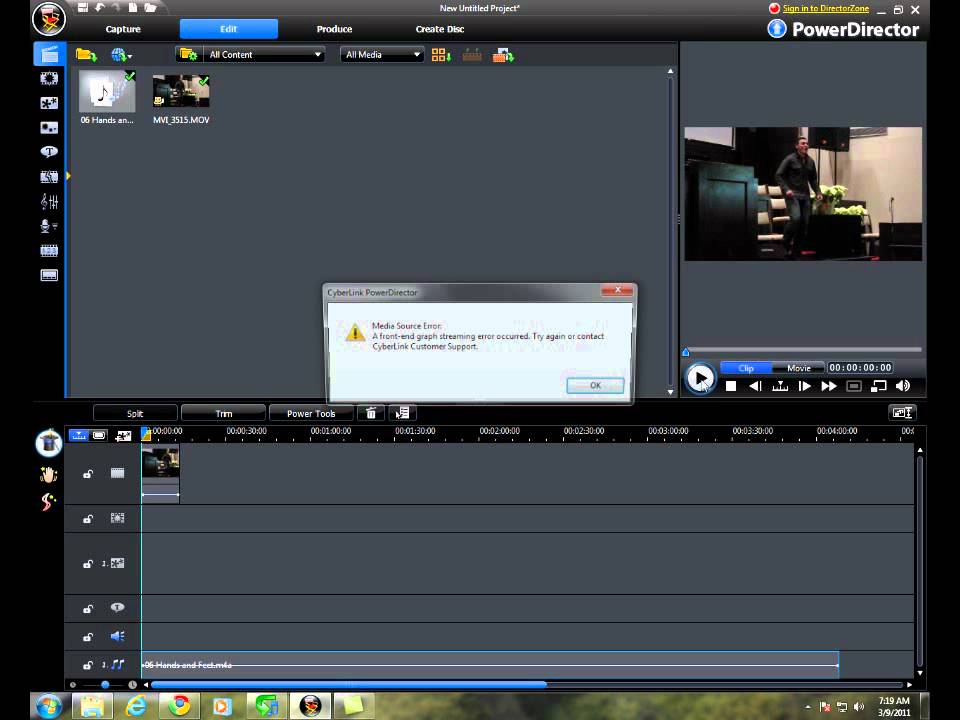The height and width of the screenshot is (720, 960).
Task: Open the download media globe dropdown
Action: pos(121,55)
